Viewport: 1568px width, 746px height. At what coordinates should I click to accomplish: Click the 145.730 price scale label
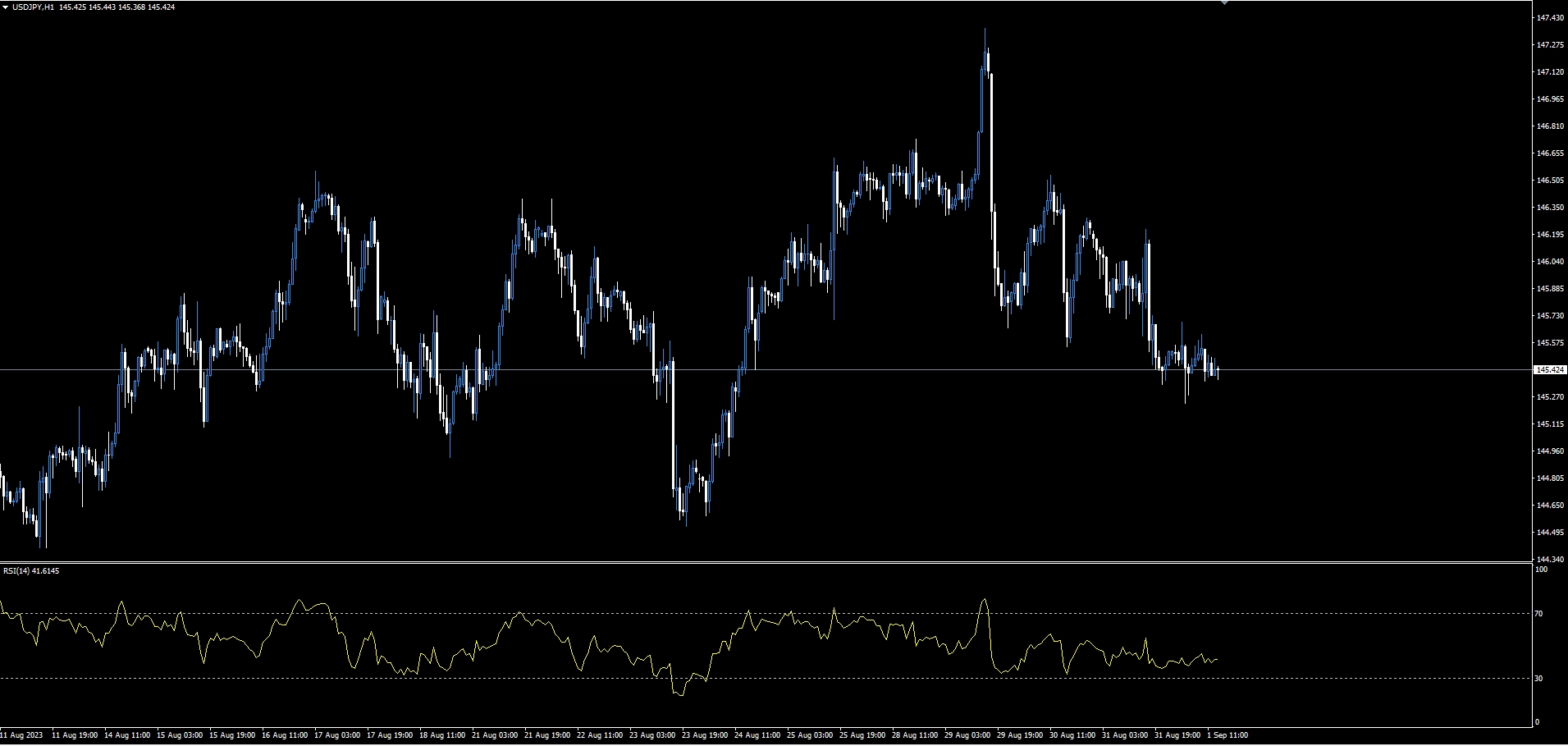1549,316
